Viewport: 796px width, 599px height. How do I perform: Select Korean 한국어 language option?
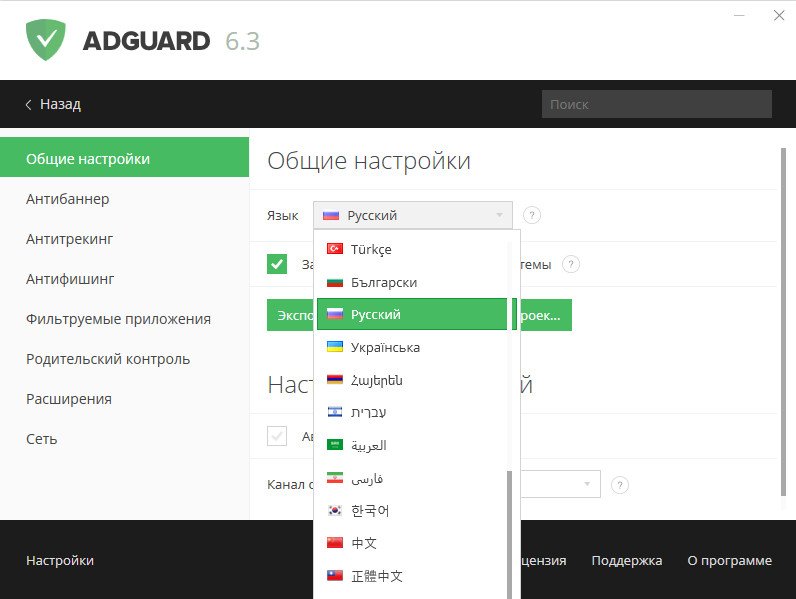[412, 510]
